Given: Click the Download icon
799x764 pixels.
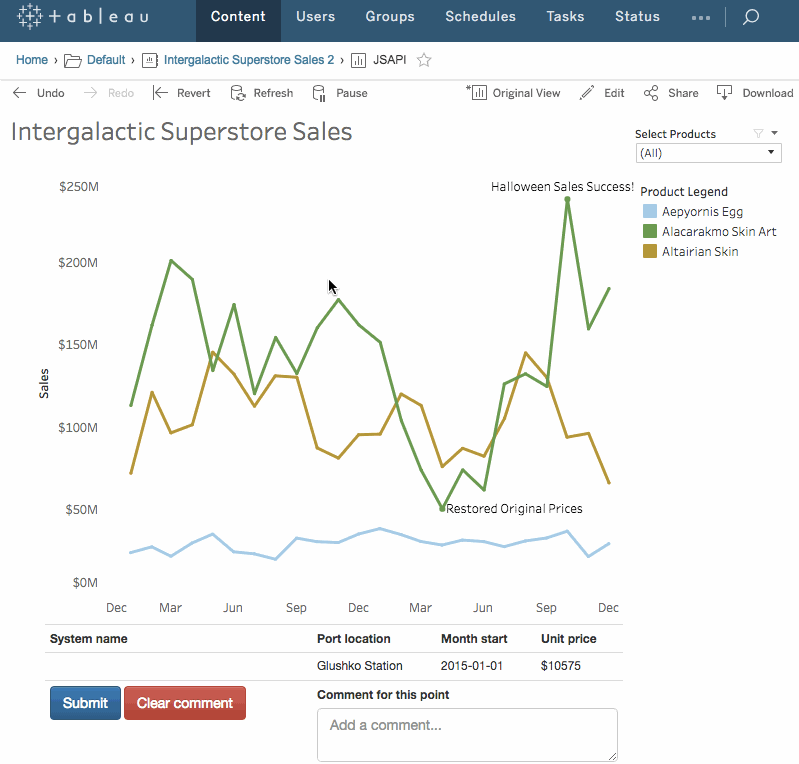Looking at the screenshot, I should click(724, 93).
